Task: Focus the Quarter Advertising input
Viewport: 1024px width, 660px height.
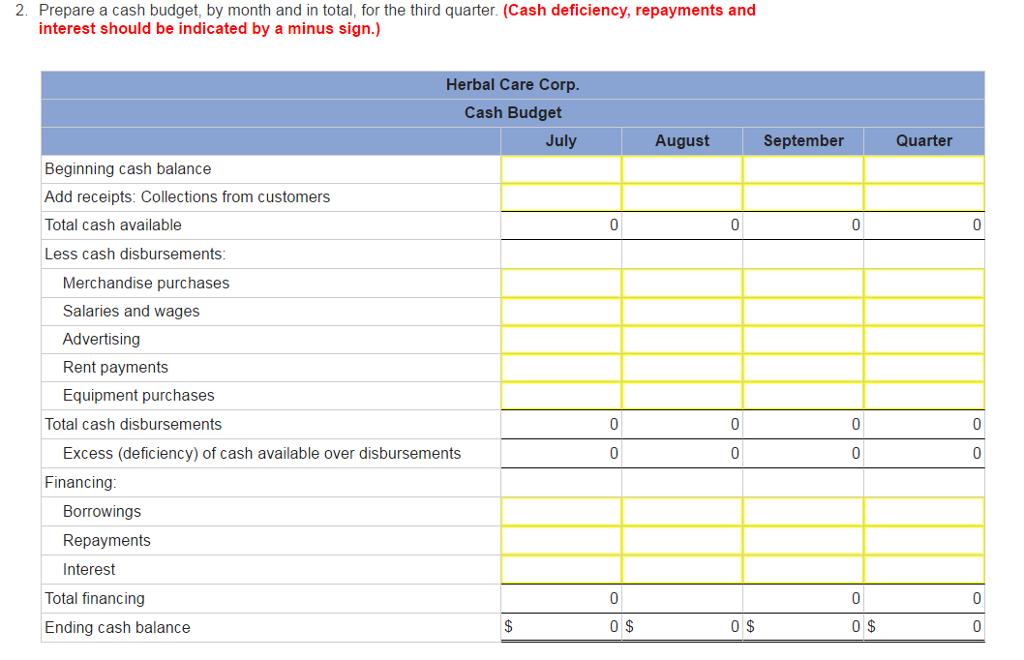Action: (924, 339)
